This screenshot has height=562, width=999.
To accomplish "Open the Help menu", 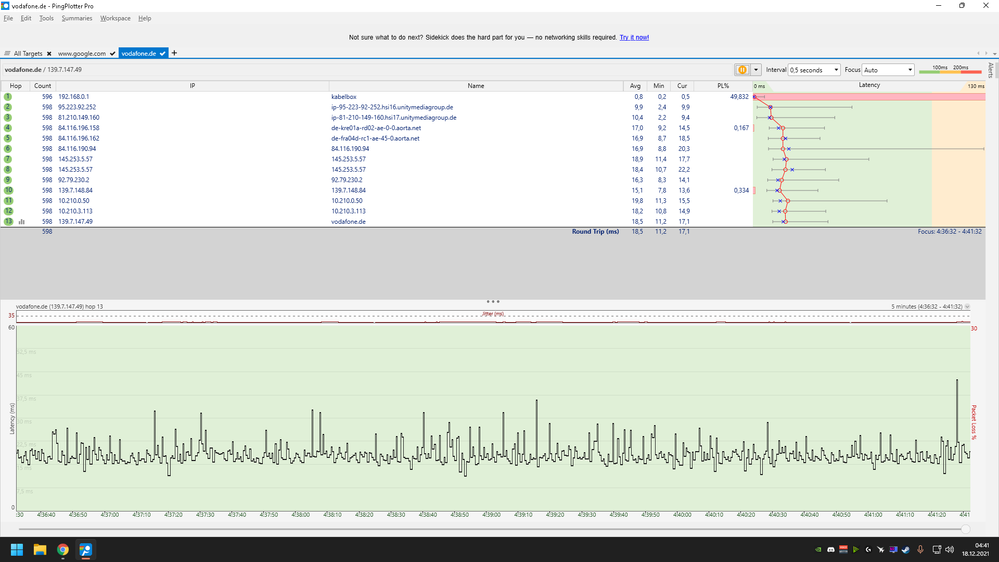I will (145, 18).
